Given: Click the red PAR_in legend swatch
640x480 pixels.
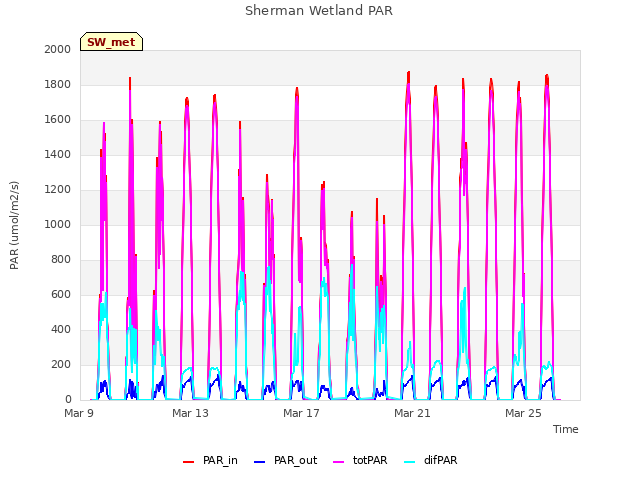Looking at the screenshot, I should pyautogui.click(x=189, y=462).
